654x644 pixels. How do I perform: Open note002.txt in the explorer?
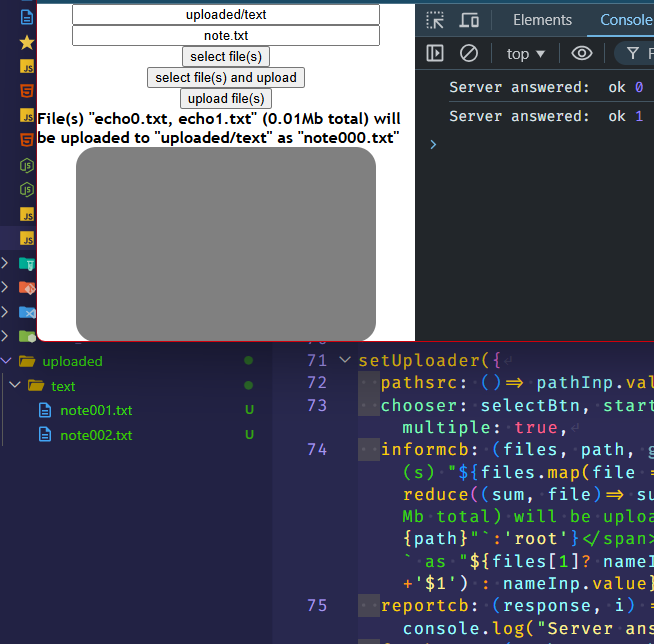(96, 435)
